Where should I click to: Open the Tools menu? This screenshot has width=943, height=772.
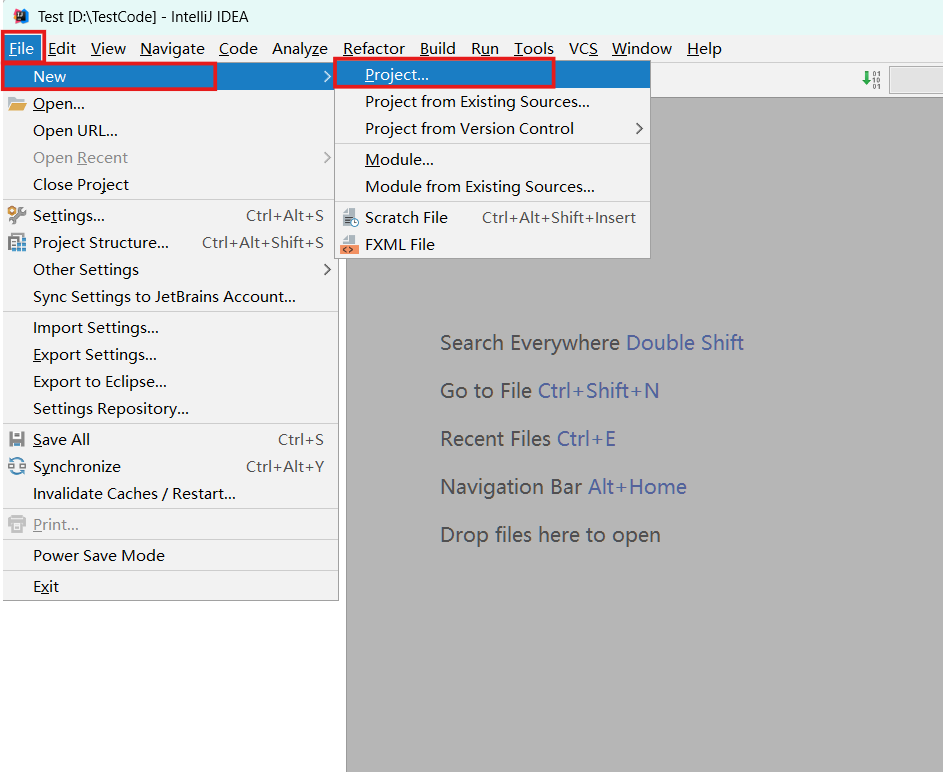[x=533, y=48]
